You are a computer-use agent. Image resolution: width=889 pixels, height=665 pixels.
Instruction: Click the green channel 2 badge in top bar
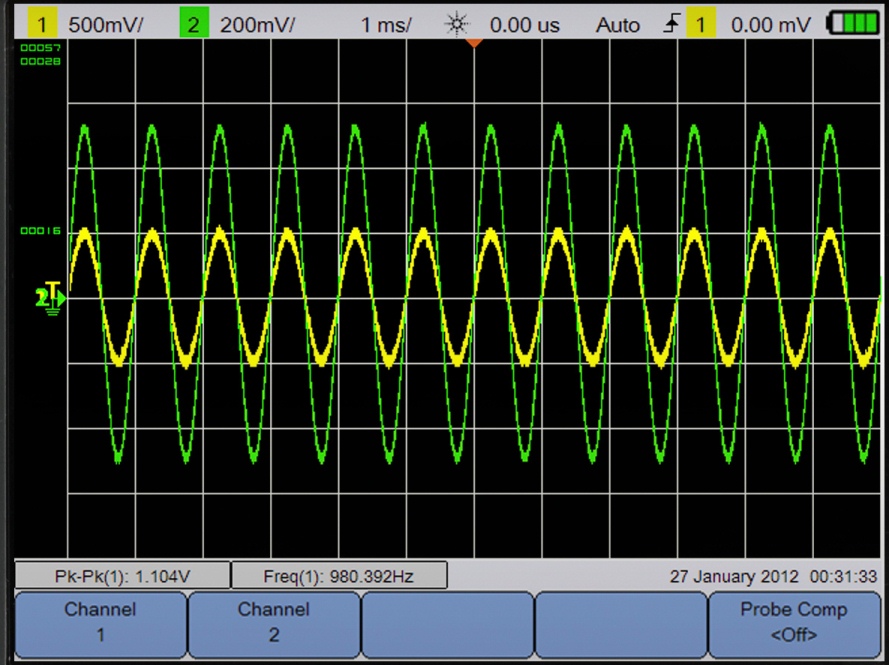(x=194, y=26)
